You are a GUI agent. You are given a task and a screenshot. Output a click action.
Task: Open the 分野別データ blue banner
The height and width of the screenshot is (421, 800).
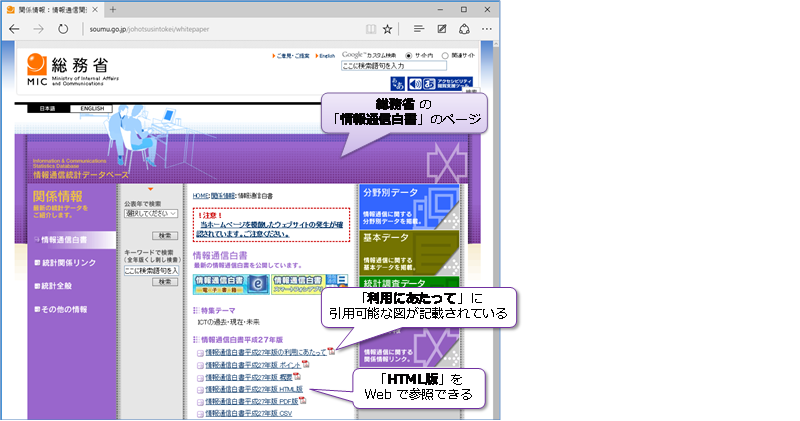click(409, 206)
